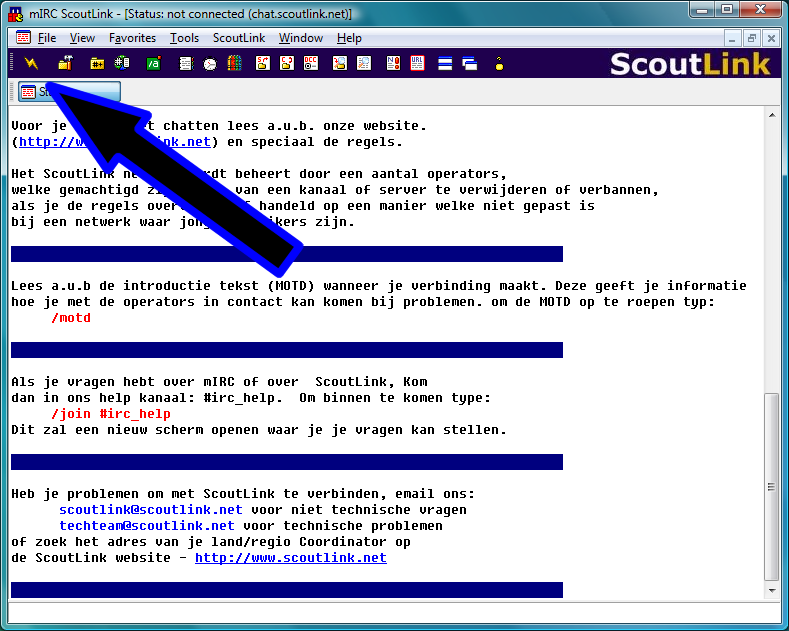Maximize the mIRC ScoutLink window
This screenshot has height=631, width=789.
[727, 10]
